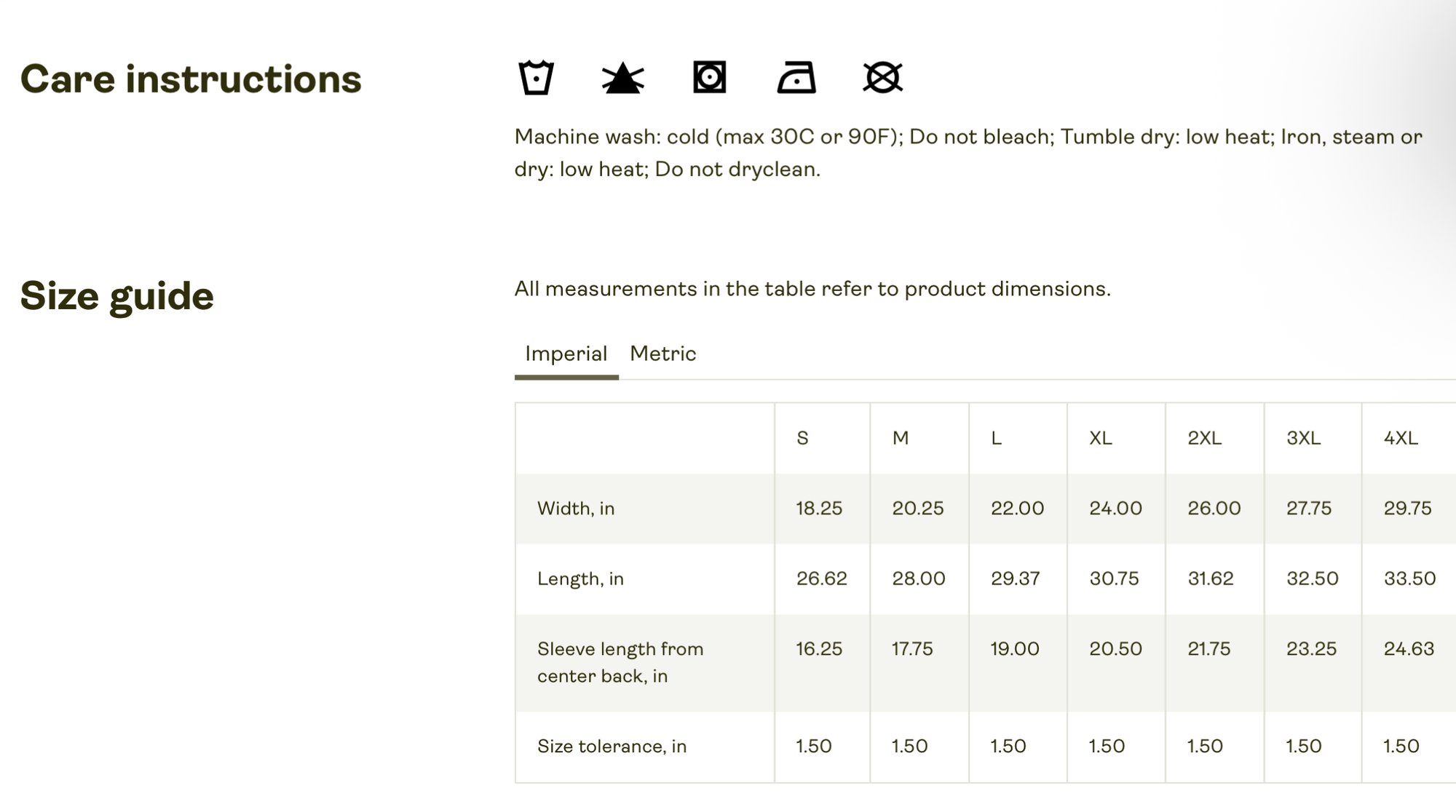
Task: Click the S size column header
Action: (x=802, y=438)
